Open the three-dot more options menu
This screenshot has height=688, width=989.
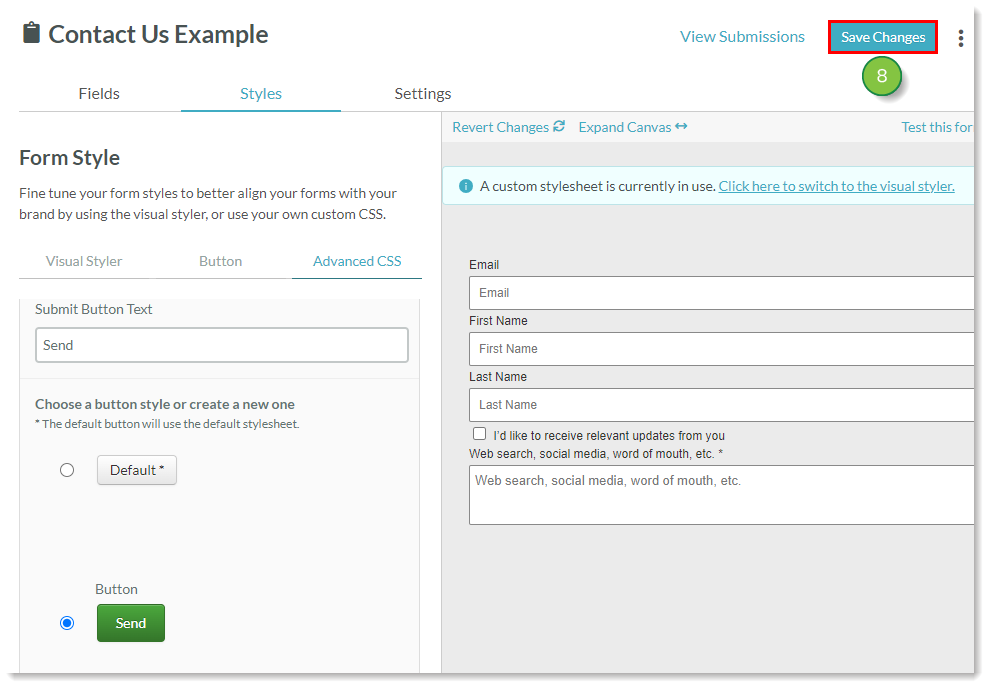pyautogui.click(x=961, y=38)
